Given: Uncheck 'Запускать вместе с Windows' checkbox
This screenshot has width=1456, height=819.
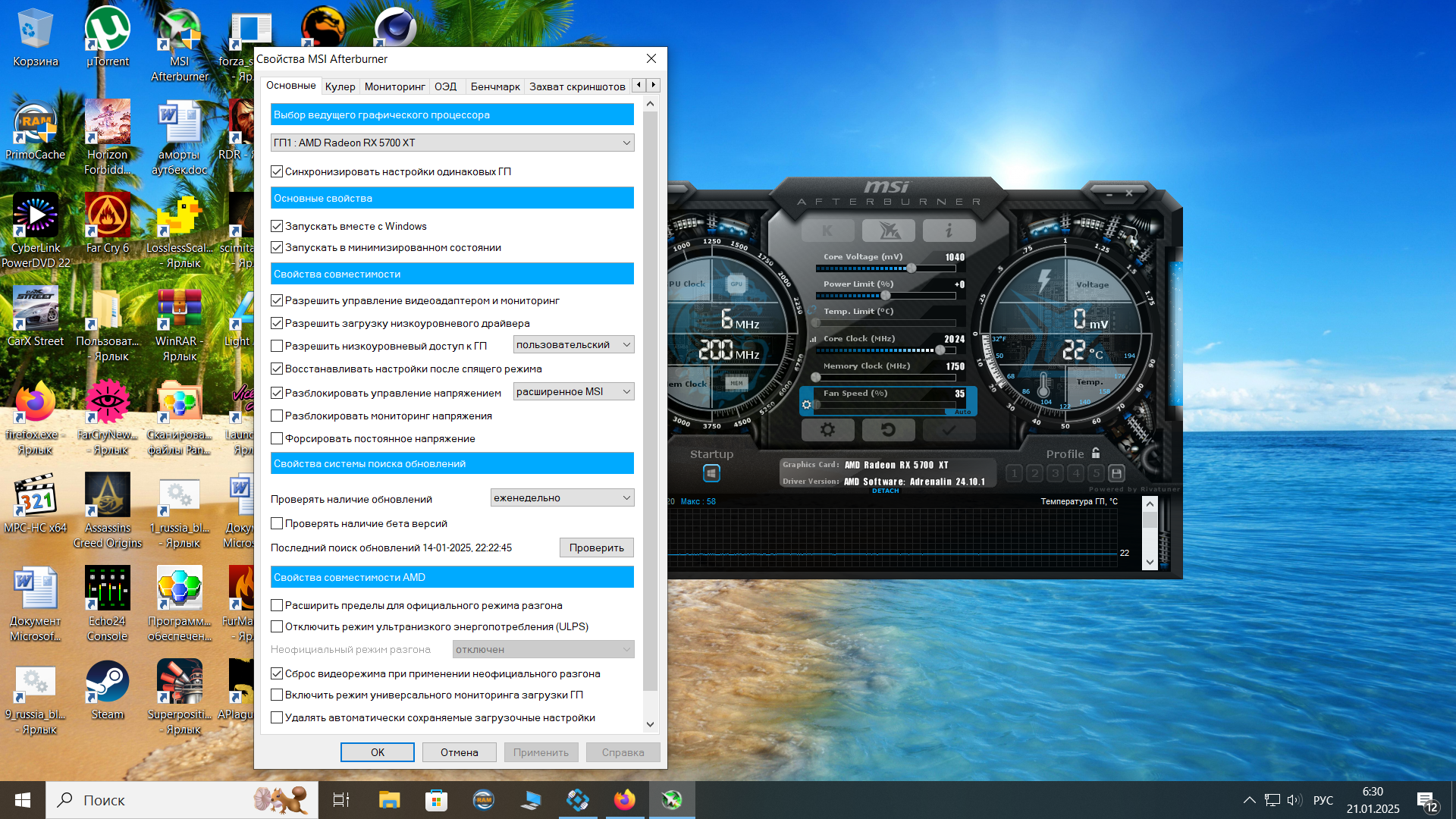Looking at the screenshot, I should (x=277, y=226).
